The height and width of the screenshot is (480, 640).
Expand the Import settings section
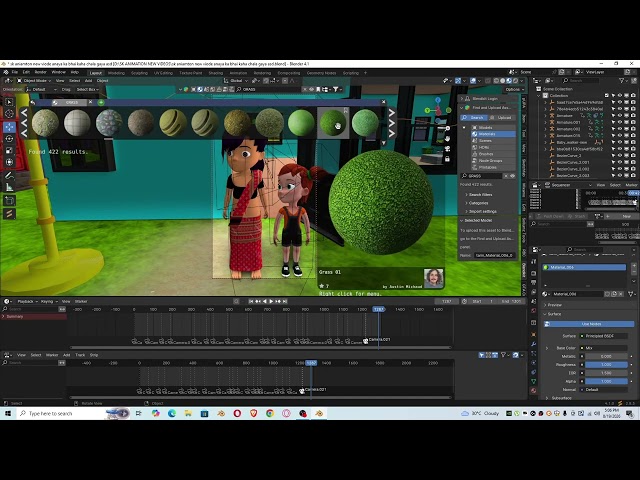click(481, 211)
